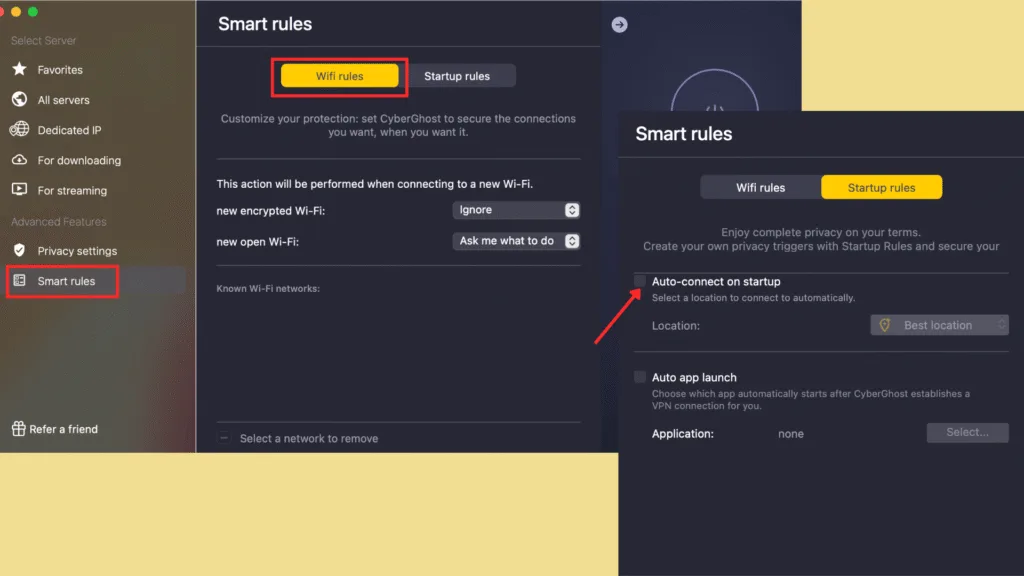Click the yellow minimize window button
Image resolution: width=1024 pixels, height=576 pixels.
point(16,12)
